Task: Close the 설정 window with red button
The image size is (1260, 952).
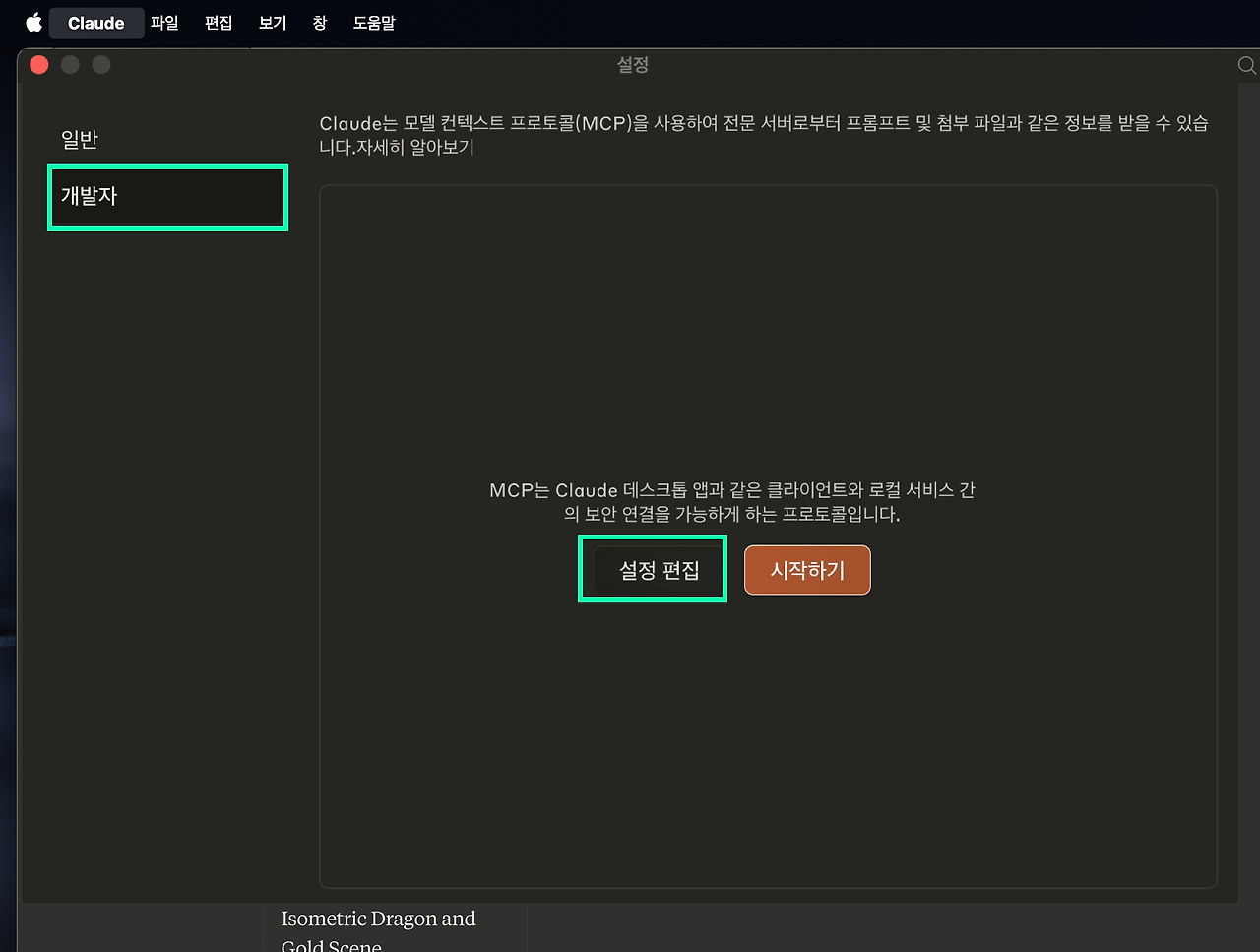Action: (x=39, y=65)
